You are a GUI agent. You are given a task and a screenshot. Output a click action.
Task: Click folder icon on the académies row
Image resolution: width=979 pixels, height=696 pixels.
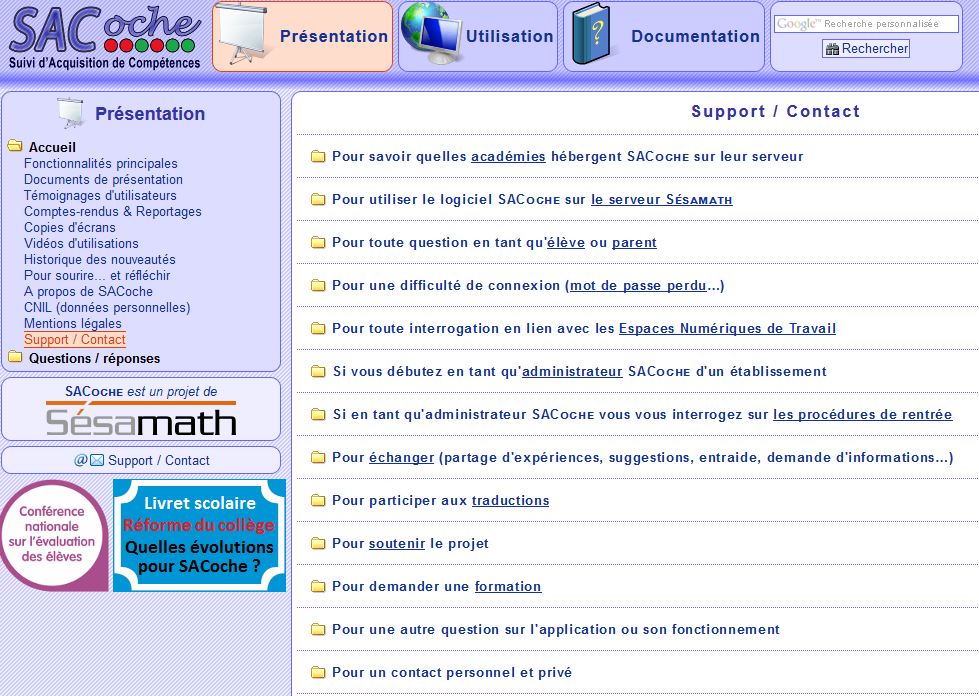click(318, 156)
